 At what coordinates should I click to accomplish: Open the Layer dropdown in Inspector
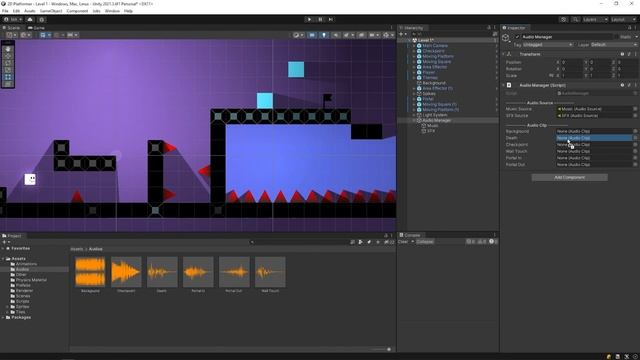613,44
